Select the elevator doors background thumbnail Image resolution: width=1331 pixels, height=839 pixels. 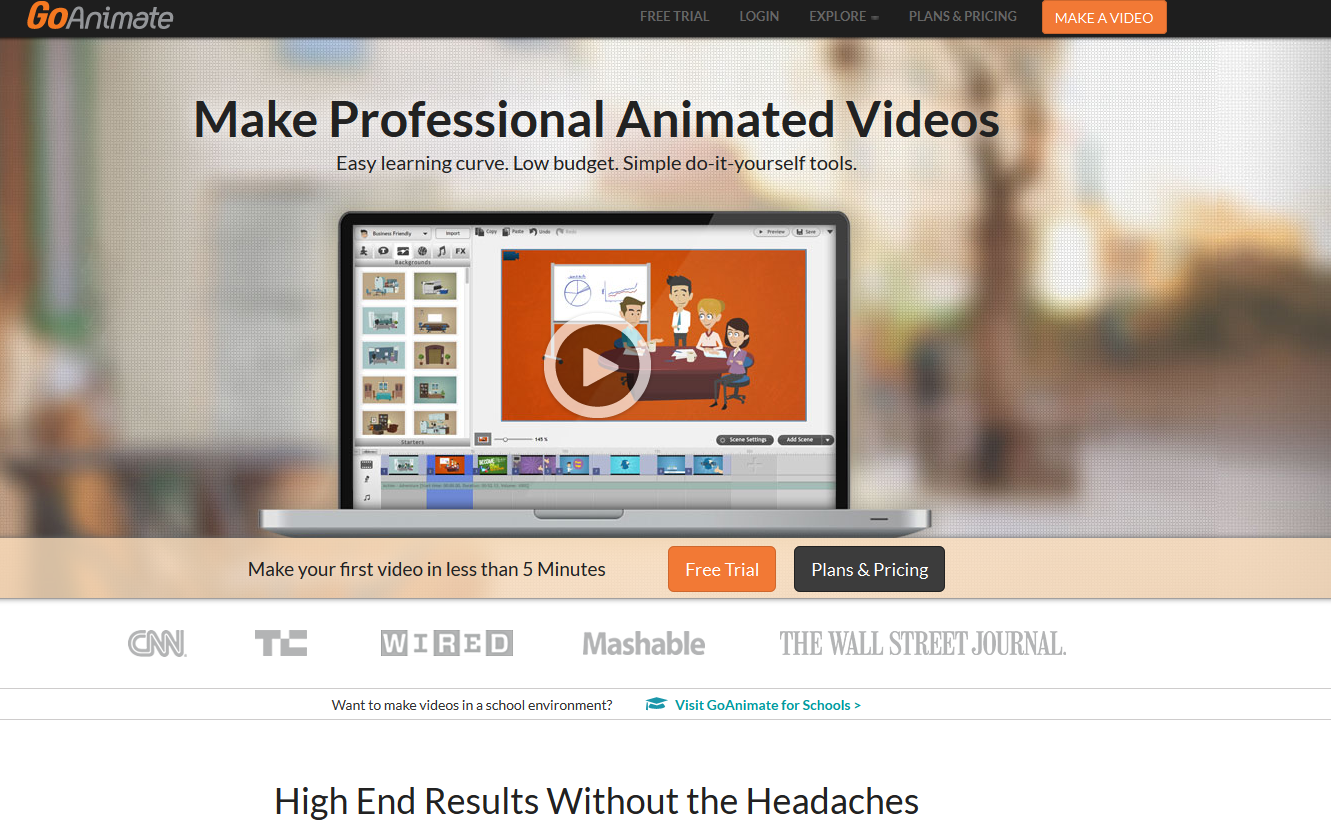click(x=435, y=355)
